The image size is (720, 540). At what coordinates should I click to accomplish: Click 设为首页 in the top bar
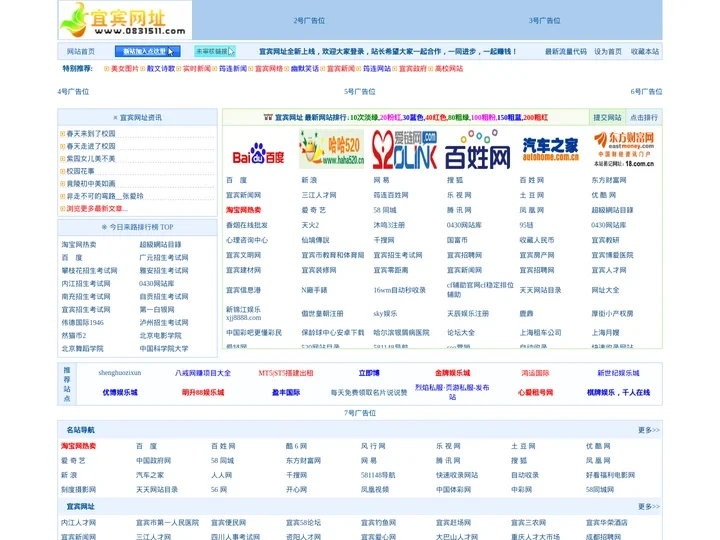[x=608, y=51]
